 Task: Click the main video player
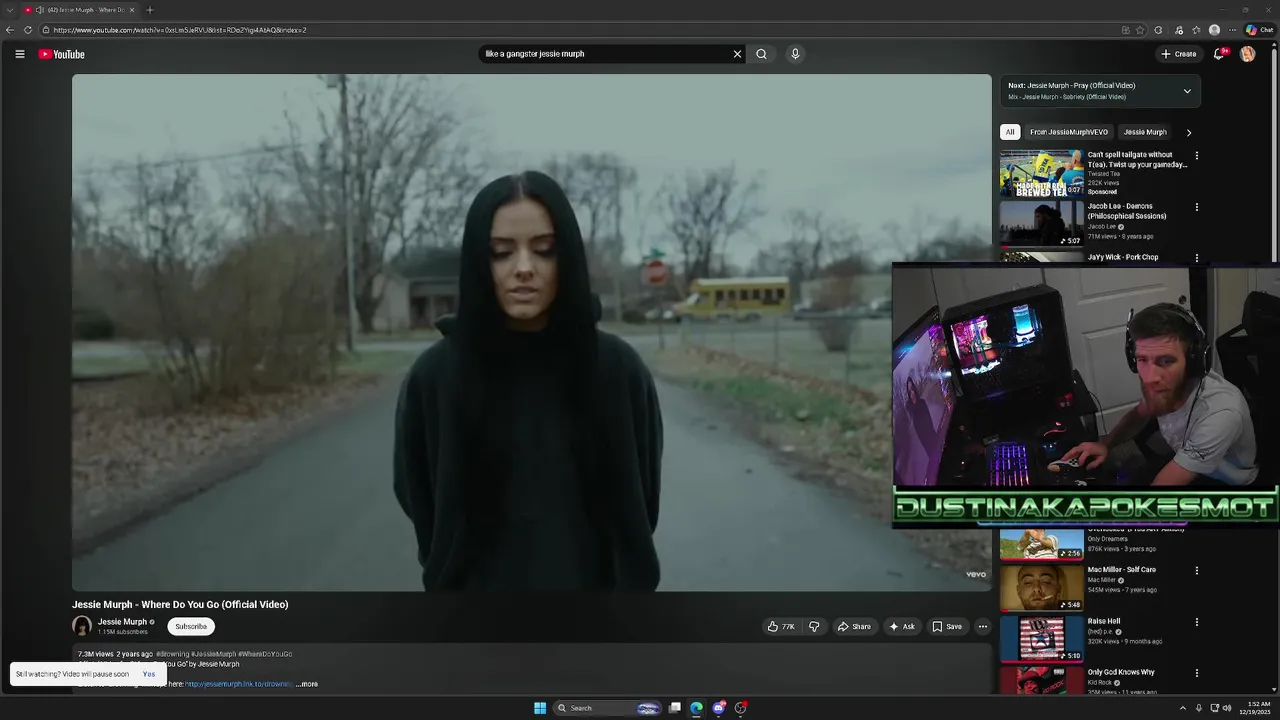click(531, 333)
